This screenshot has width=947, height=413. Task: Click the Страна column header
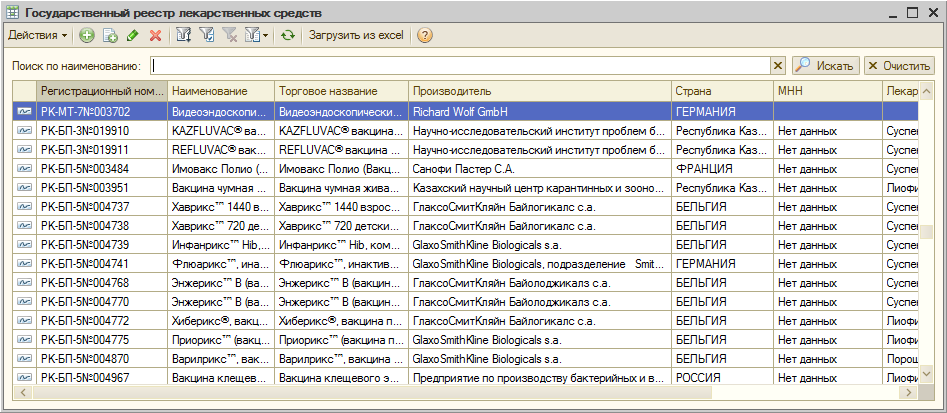pos(720,91)
